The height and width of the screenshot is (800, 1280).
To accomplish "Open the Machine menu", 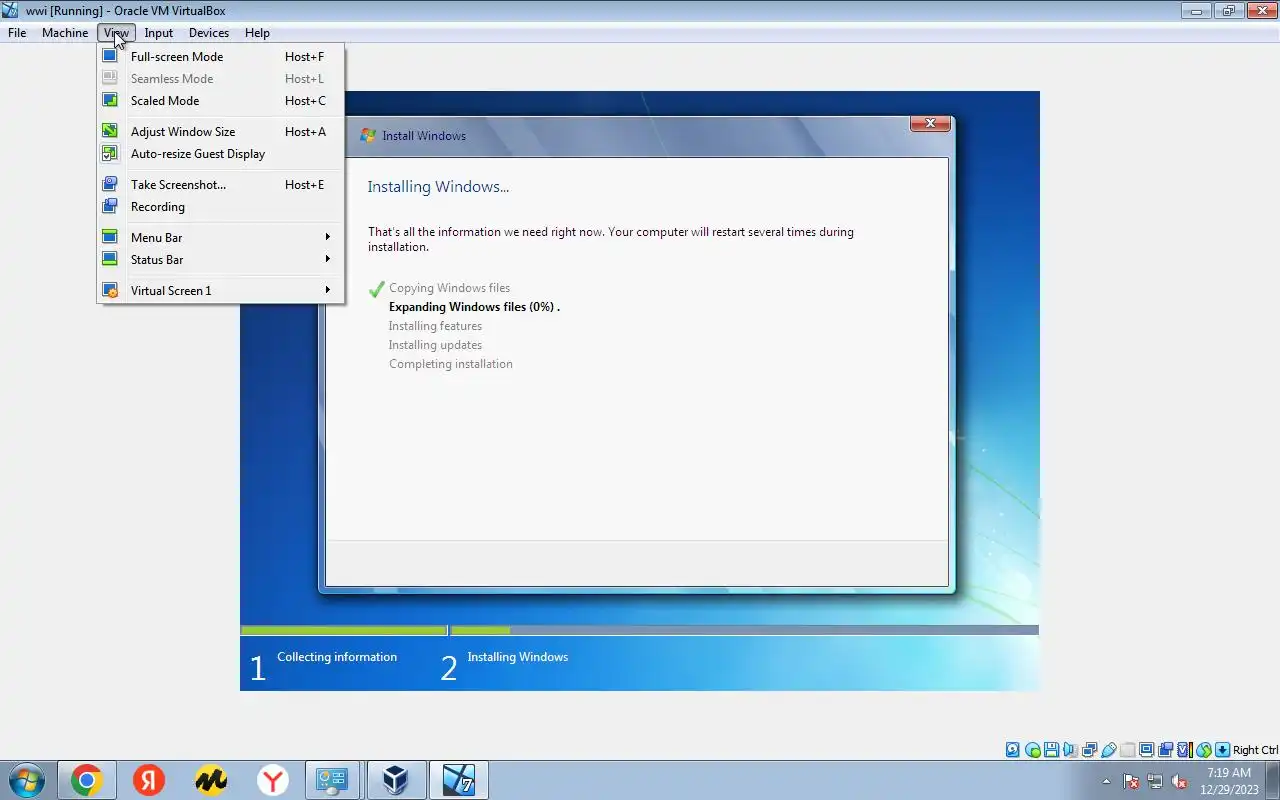I will (65, 33).
